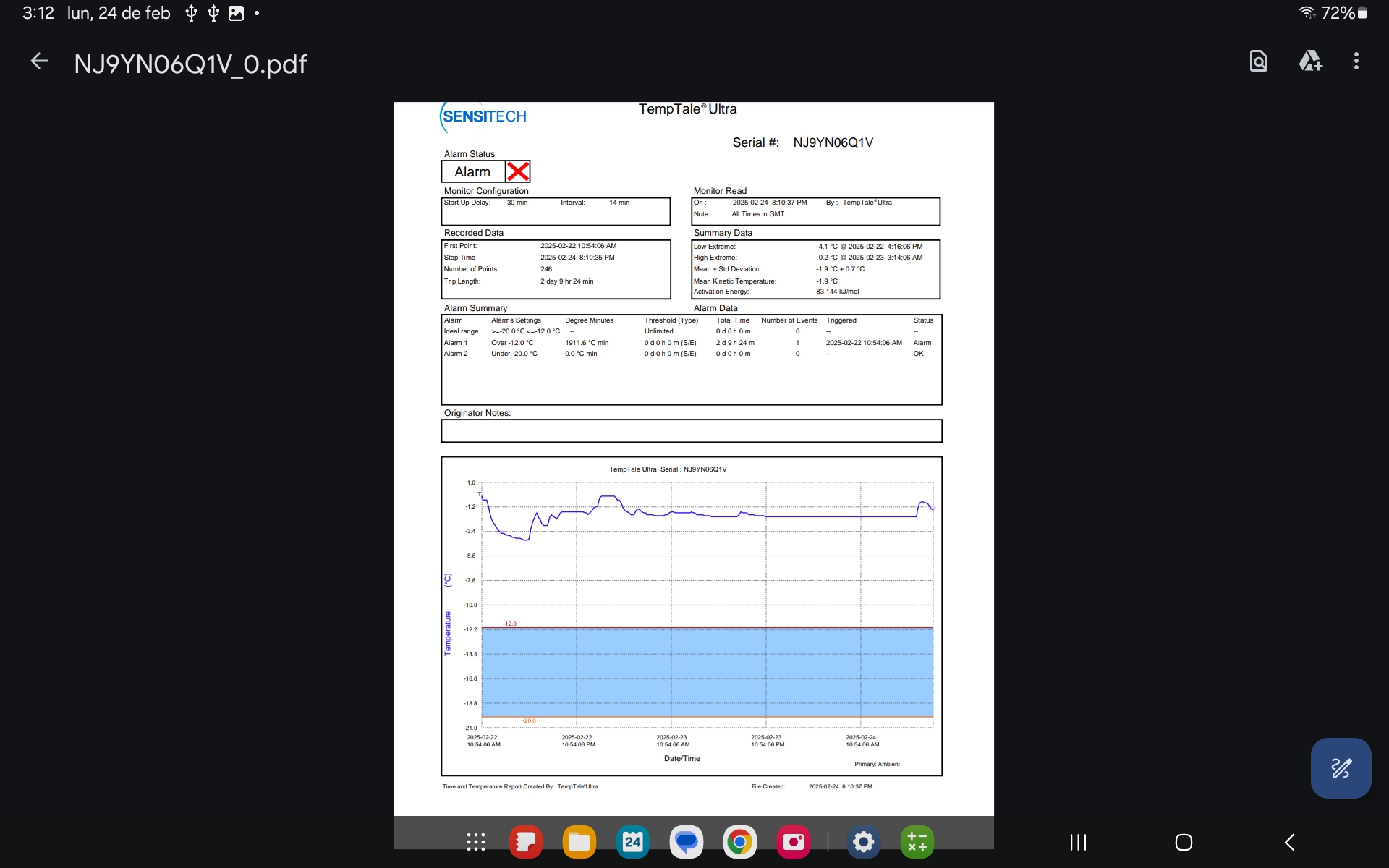Image resolution: width=1389 pixels, height=868 pixels.
Task: Tap degree minutes '1911.6 °C min'
Action: pos(587,343)
